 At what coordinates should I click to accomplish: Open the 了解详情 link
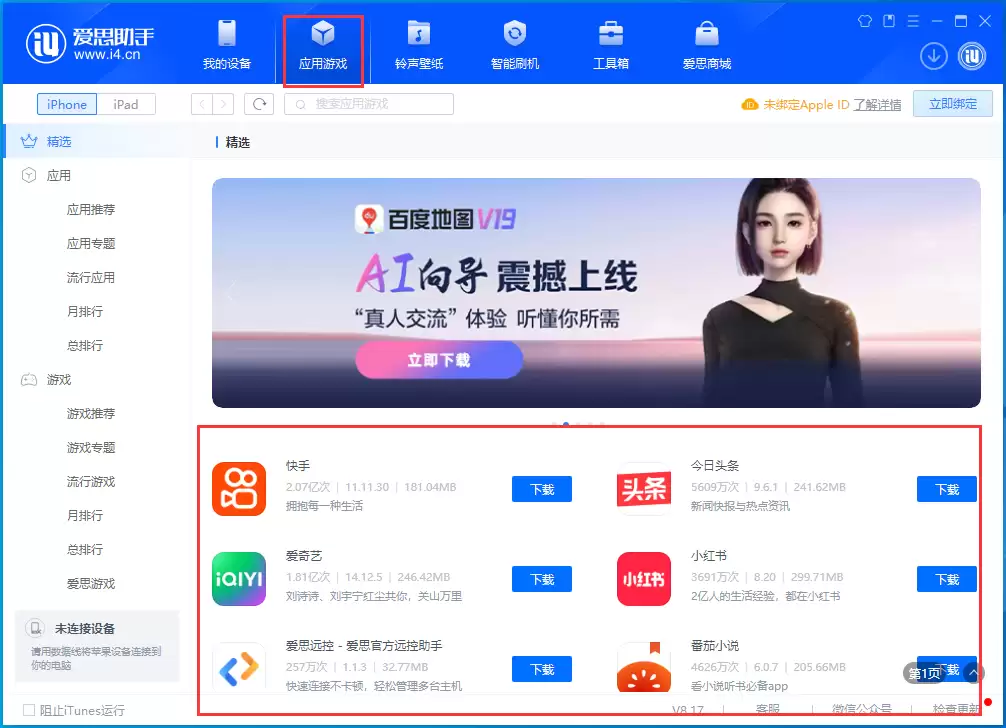click(877, 105)
